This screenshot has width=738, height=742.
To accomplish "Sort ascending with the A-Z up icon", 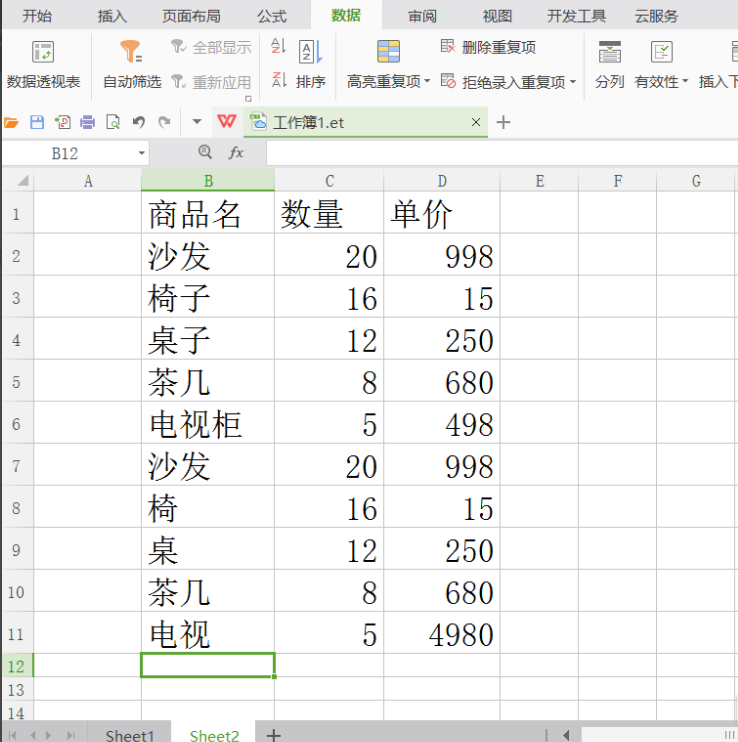I will click(x=279, y=46).
